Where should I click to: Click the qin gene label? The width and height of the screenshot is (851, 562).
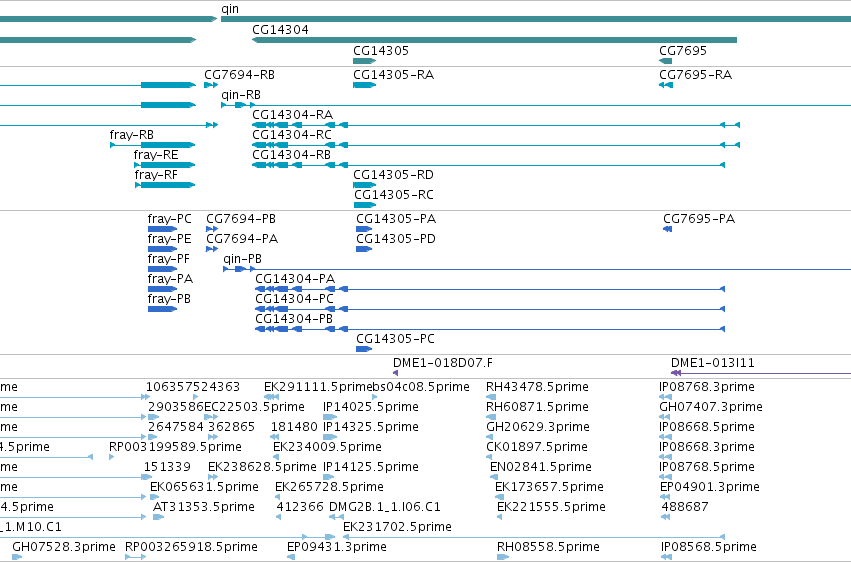[230, 9]
